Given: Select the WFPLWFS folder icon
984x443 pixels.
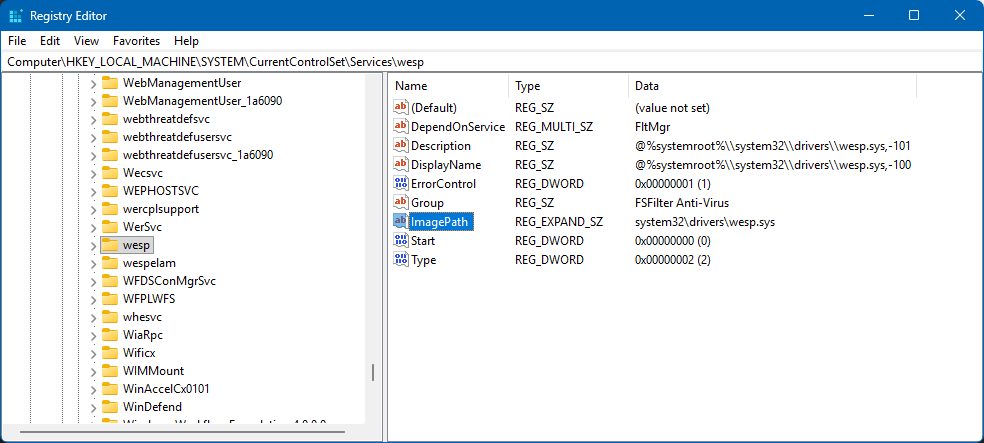Looking at the screenshot, I should point(110,299).
